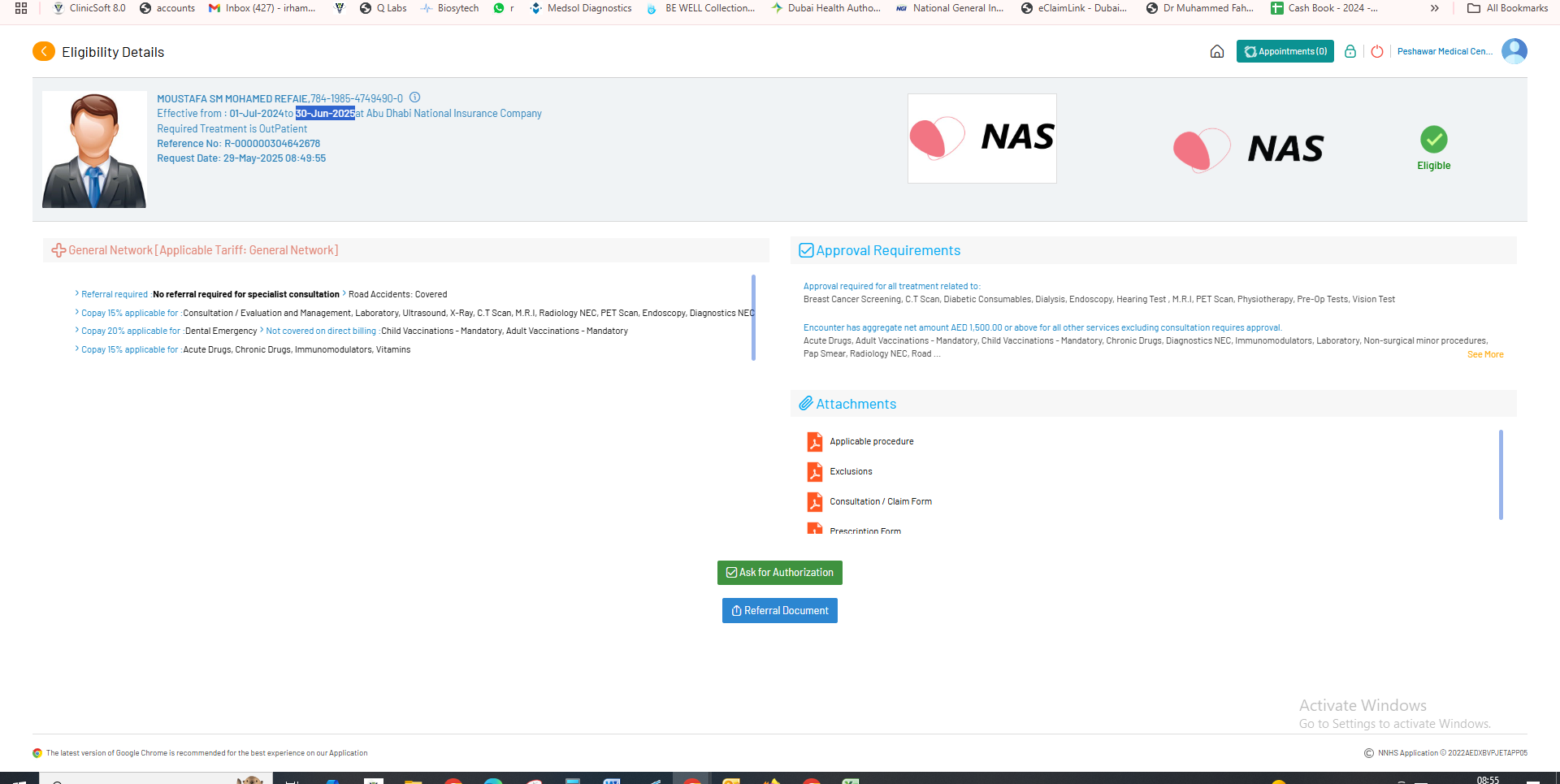1560x784 pixels.
Task: Click the Approval required for all treatment text
Action: (891, 286)
